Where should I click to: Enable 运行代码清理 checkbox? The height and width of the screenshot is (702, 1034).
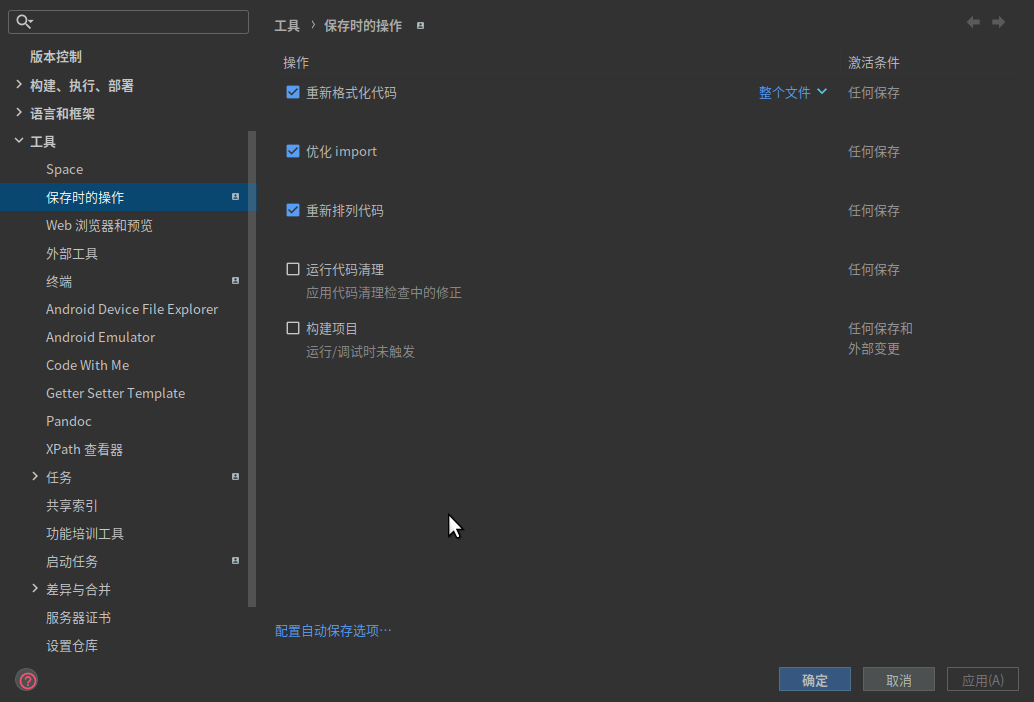[x=293, y=269]
